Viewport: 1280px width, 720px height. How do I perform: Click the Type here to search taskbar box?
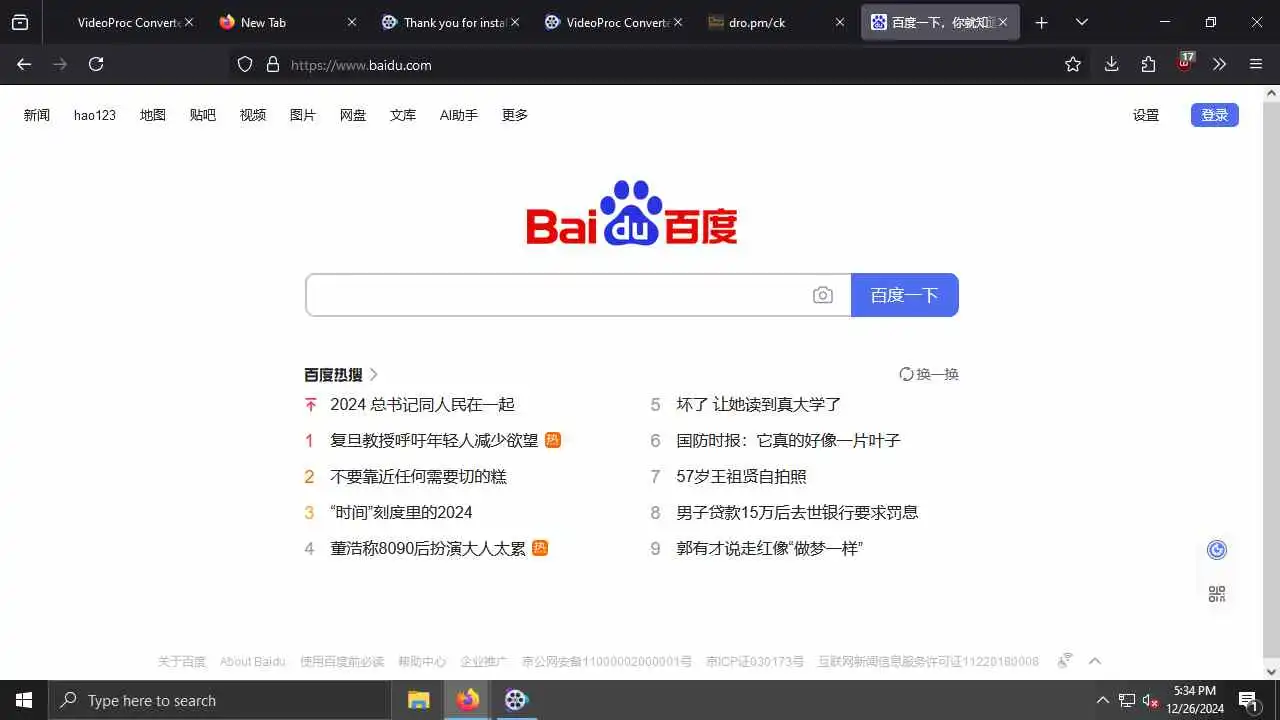(x=220, y=700)
